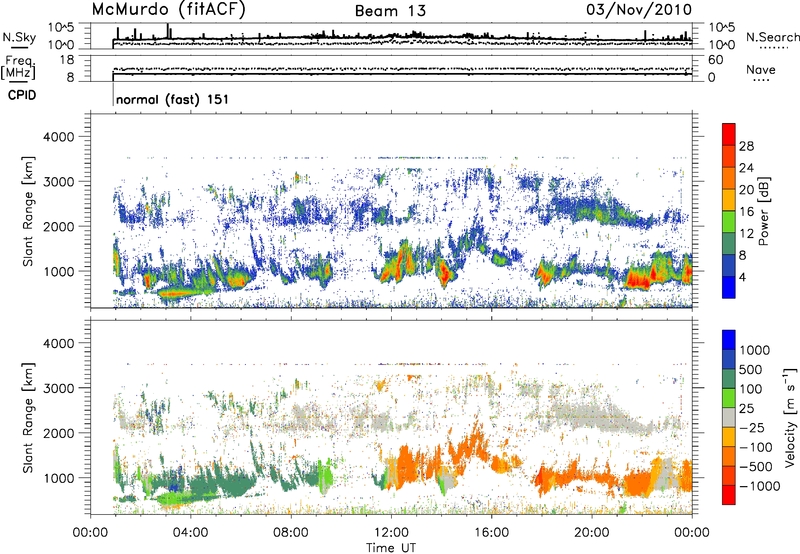Image resolution: width=800 pixels, height=554 pixels.
Task: Click the '20:00' time axis tick label
Action: [592, 533]
